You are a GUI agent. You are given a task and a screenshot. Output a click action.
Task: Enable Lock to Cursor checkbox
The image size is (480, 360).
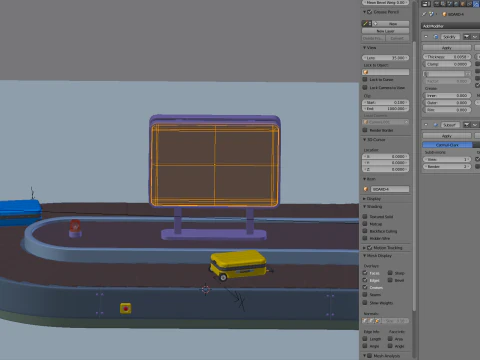pyautogui.click(x=365, y=80)
